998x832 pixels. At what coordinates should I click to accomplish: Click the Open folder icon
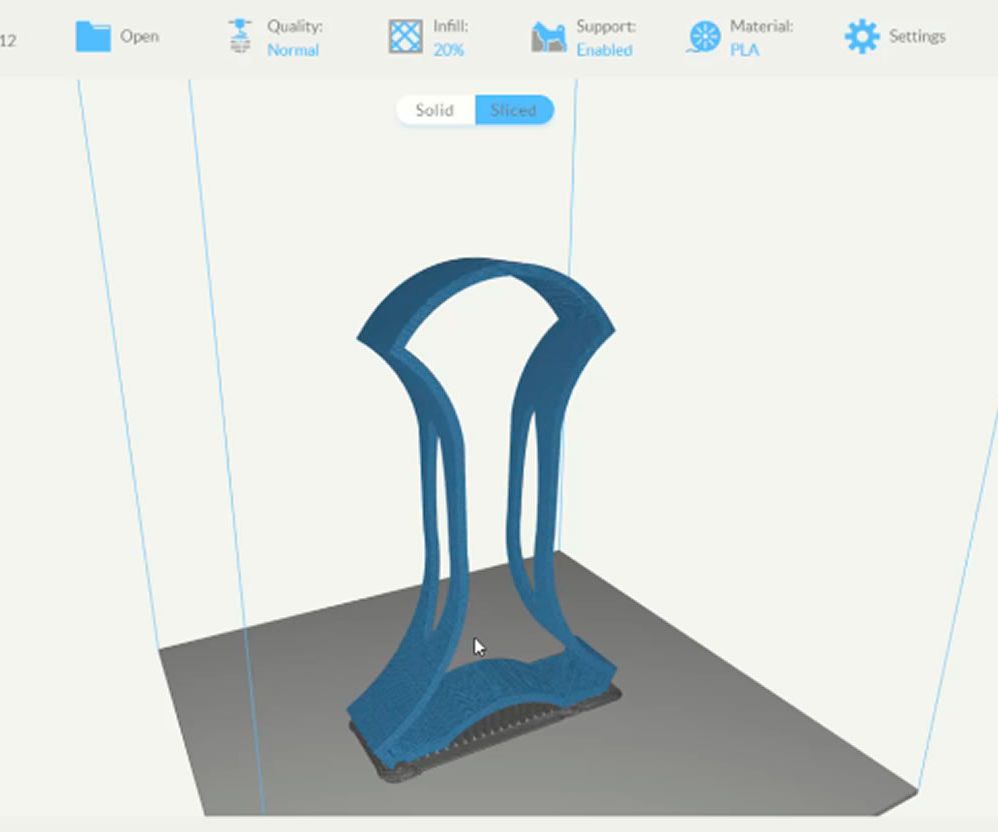tap(94, 34)
